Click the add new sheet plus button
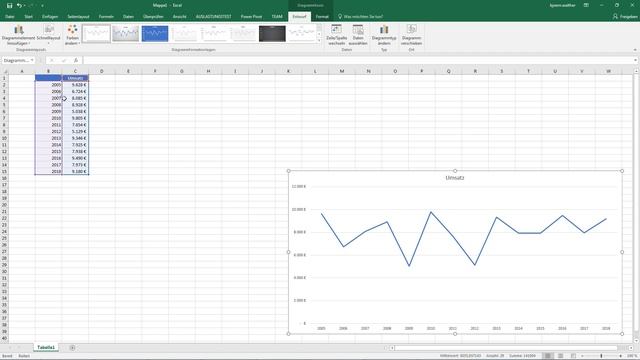The height and width of the screenshot is (360, 640). 72,348
